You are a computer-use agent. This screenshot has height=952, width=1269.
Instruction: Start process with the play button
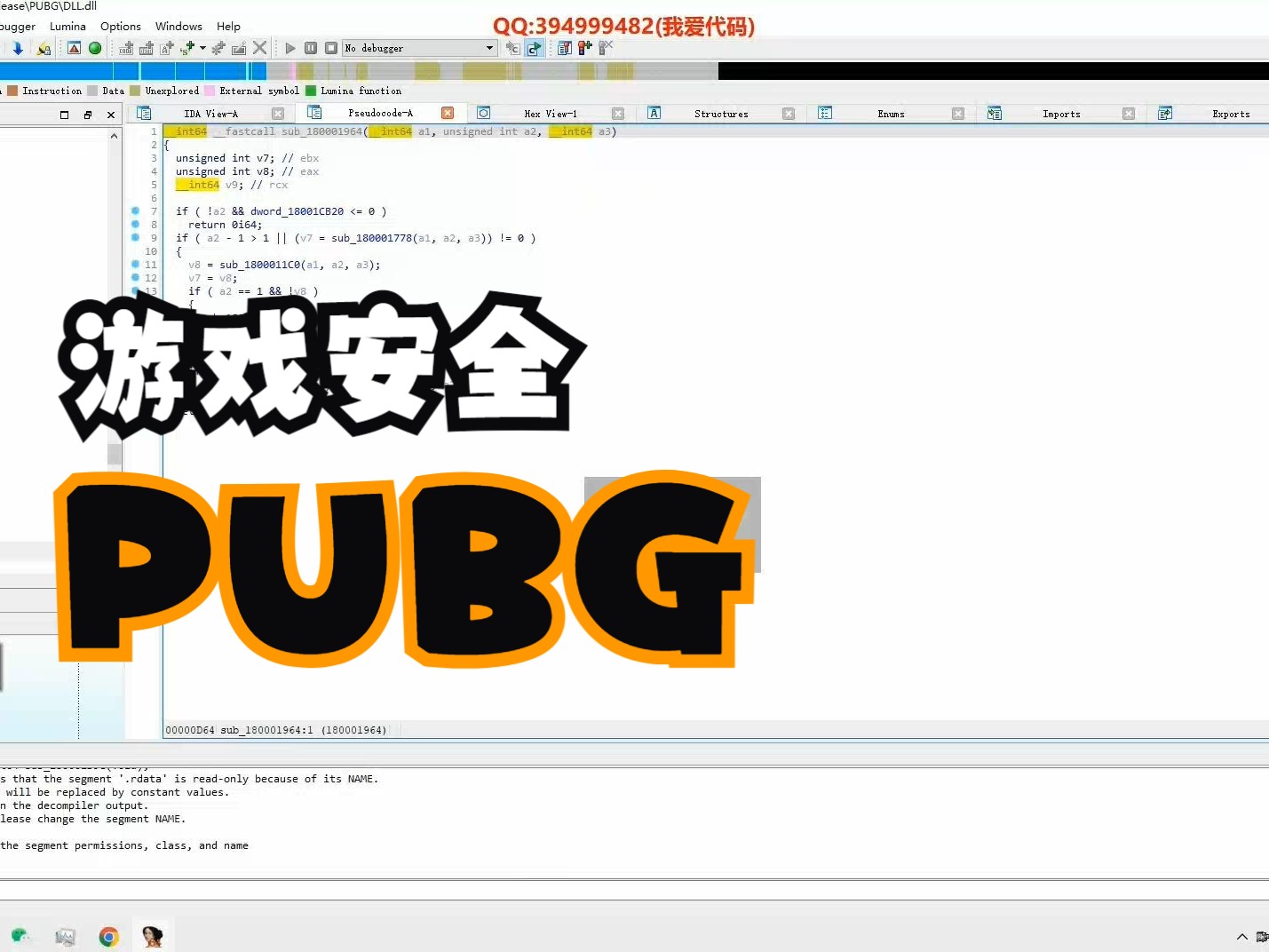[290, 48]
